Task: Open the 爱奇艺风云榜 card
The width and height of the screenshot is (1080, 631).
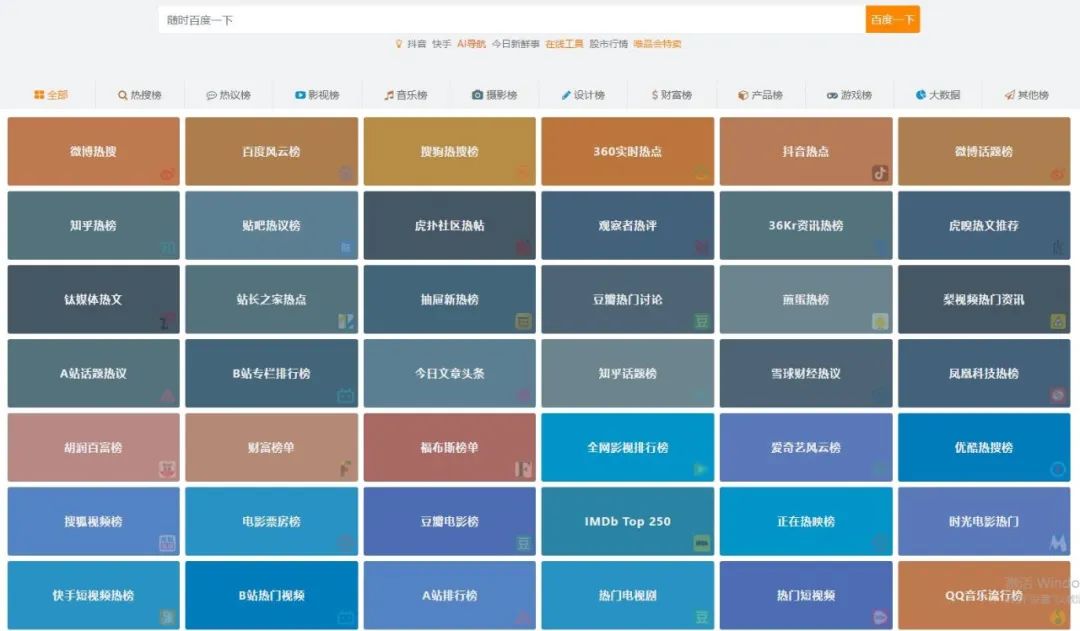Action: 806,447
